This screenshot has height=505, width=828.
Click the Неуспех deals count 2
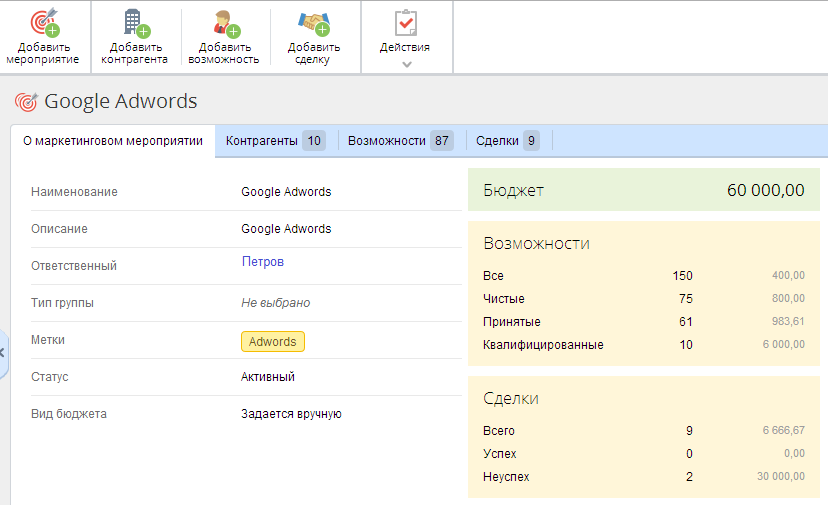[x=689, y=477]
